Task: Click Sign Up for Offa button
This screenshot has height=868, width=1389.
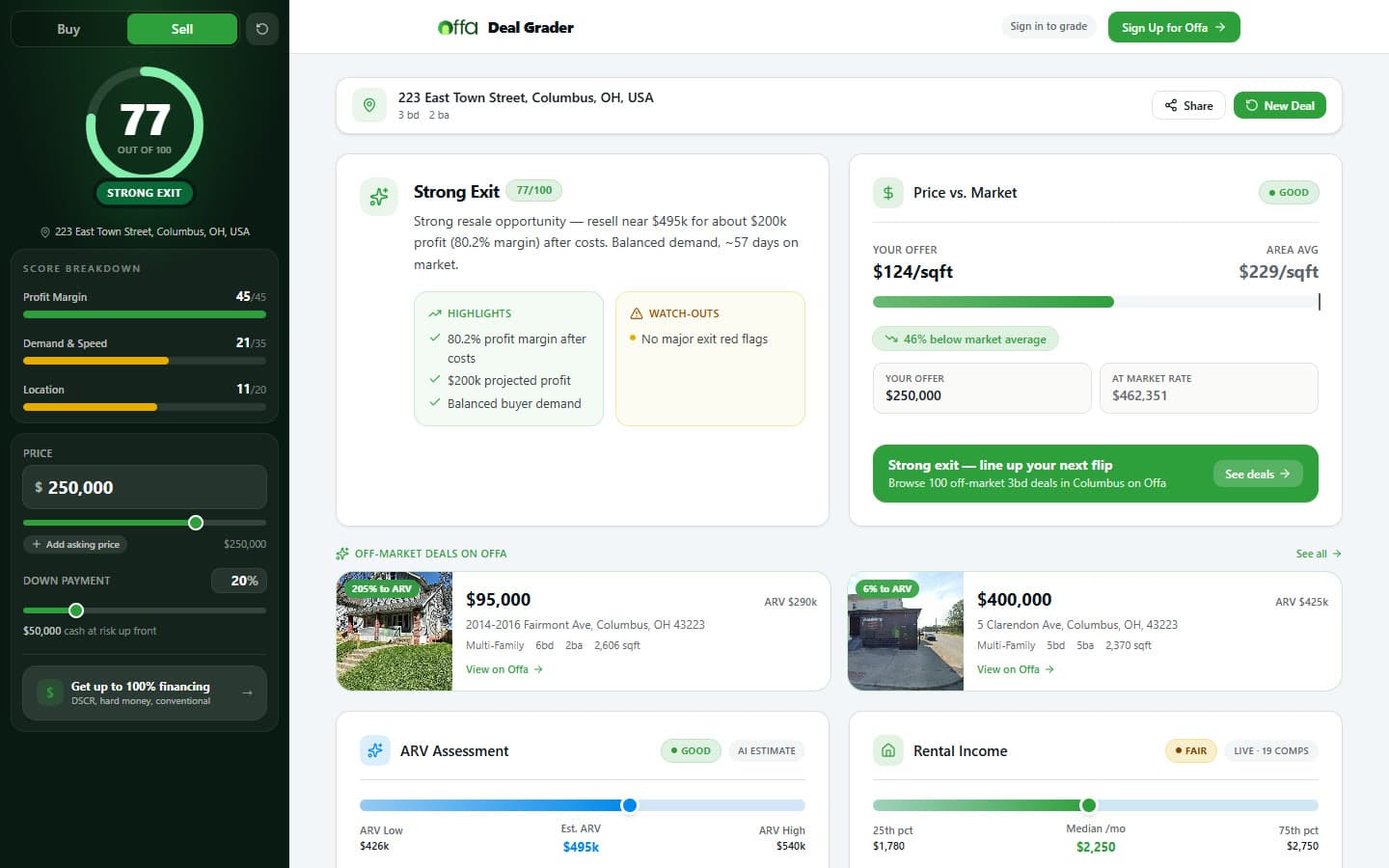Action: [x=1174, y=27]
